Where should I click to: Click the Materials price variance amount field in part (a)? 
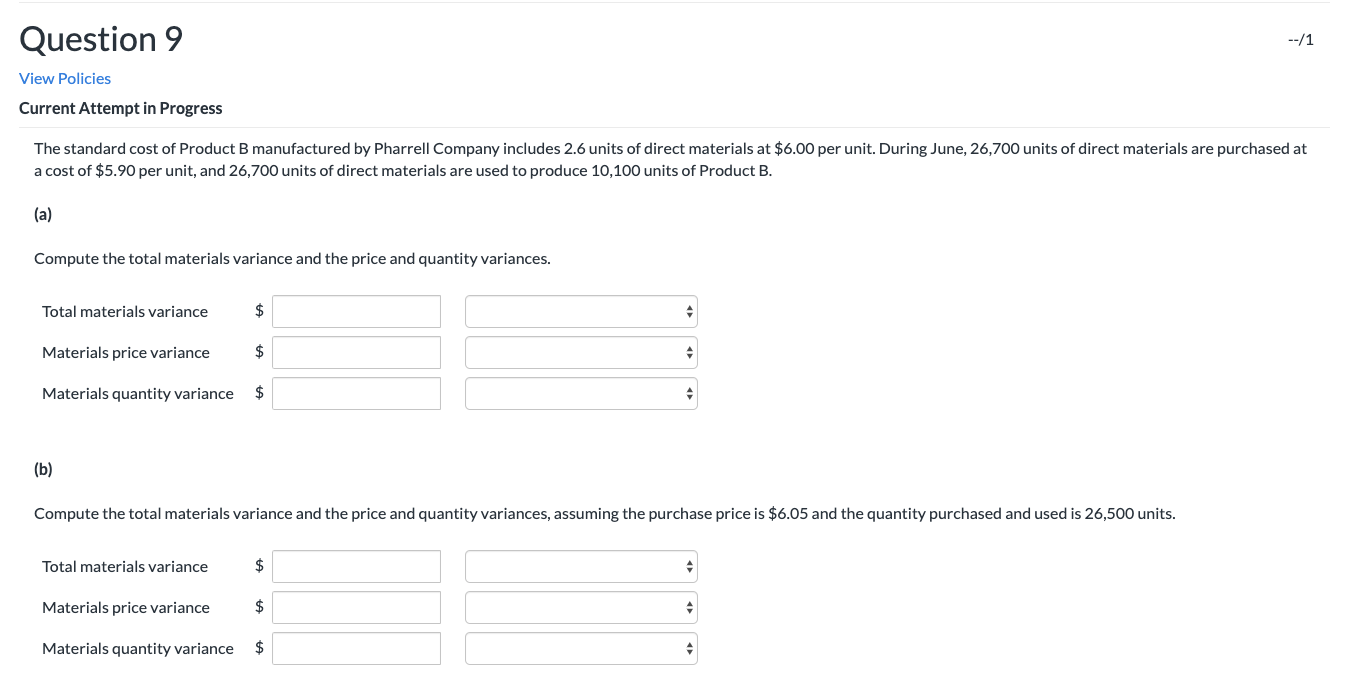356,352
